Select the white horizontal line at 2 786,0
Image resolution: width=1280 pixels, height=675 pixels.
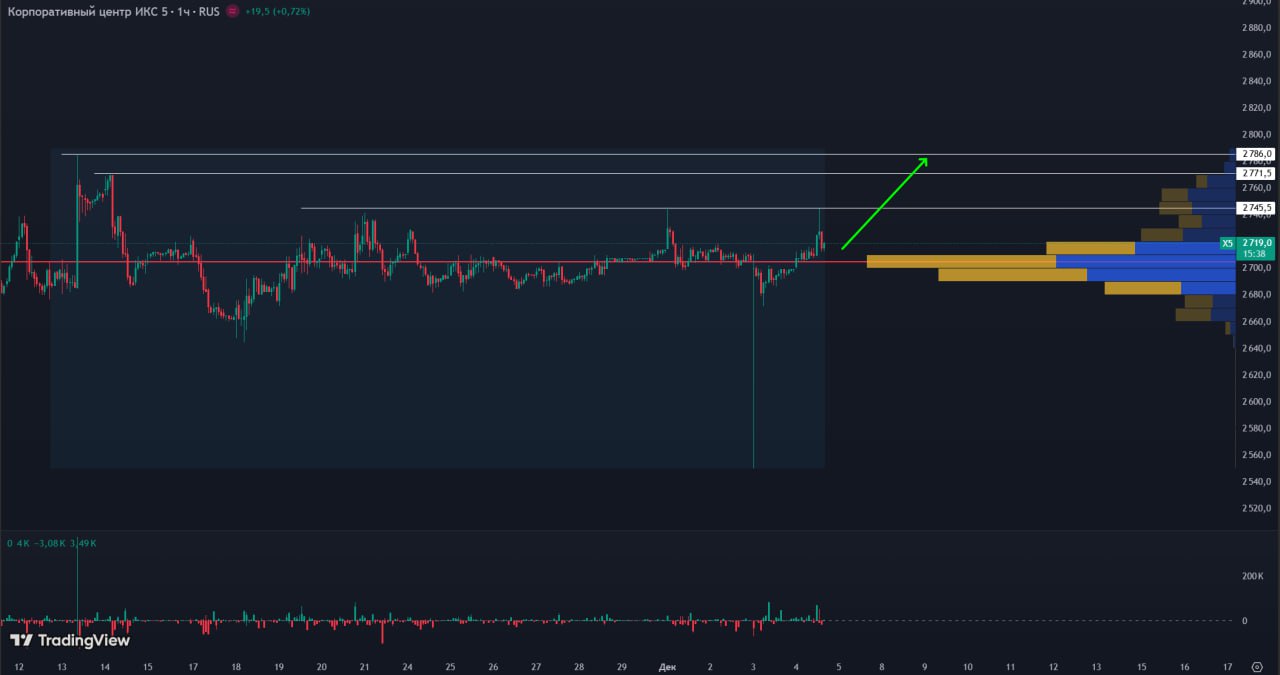pos(500,154)
